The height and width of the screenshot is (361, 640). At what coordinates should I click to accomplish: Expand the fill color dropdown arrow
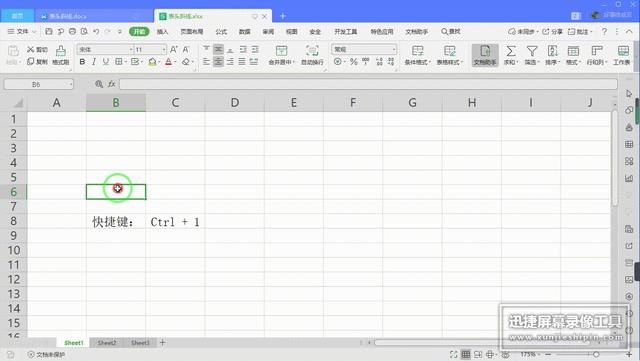point(159,62)
